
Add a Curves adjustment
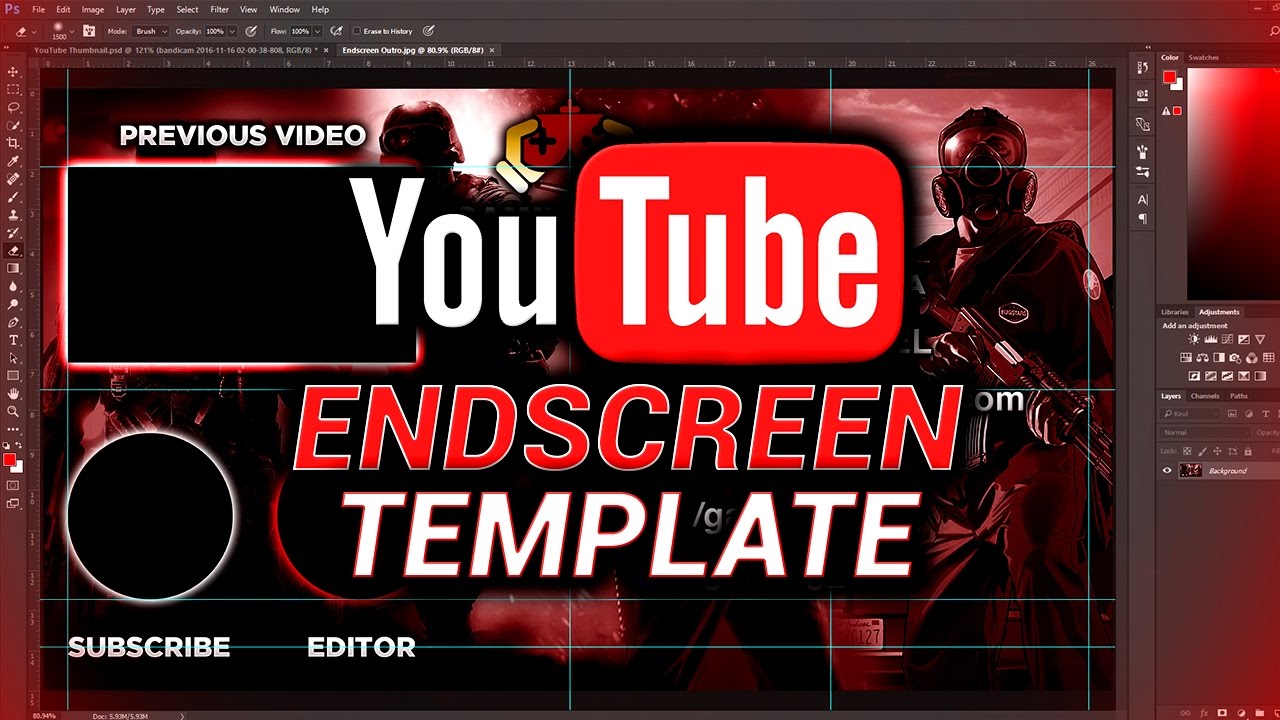tap(1226, 340)
